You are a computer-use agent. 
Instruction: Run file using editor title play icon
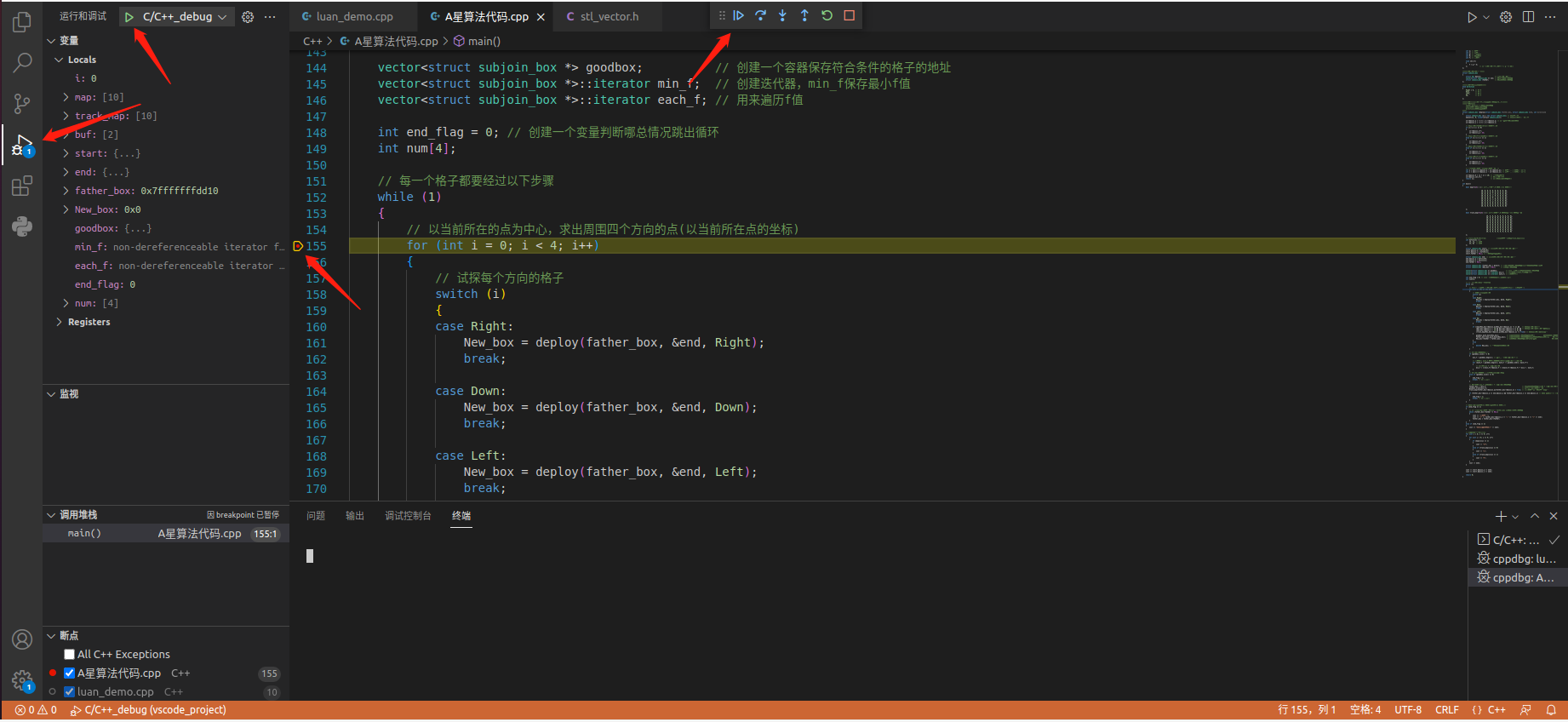(1472, 17)
